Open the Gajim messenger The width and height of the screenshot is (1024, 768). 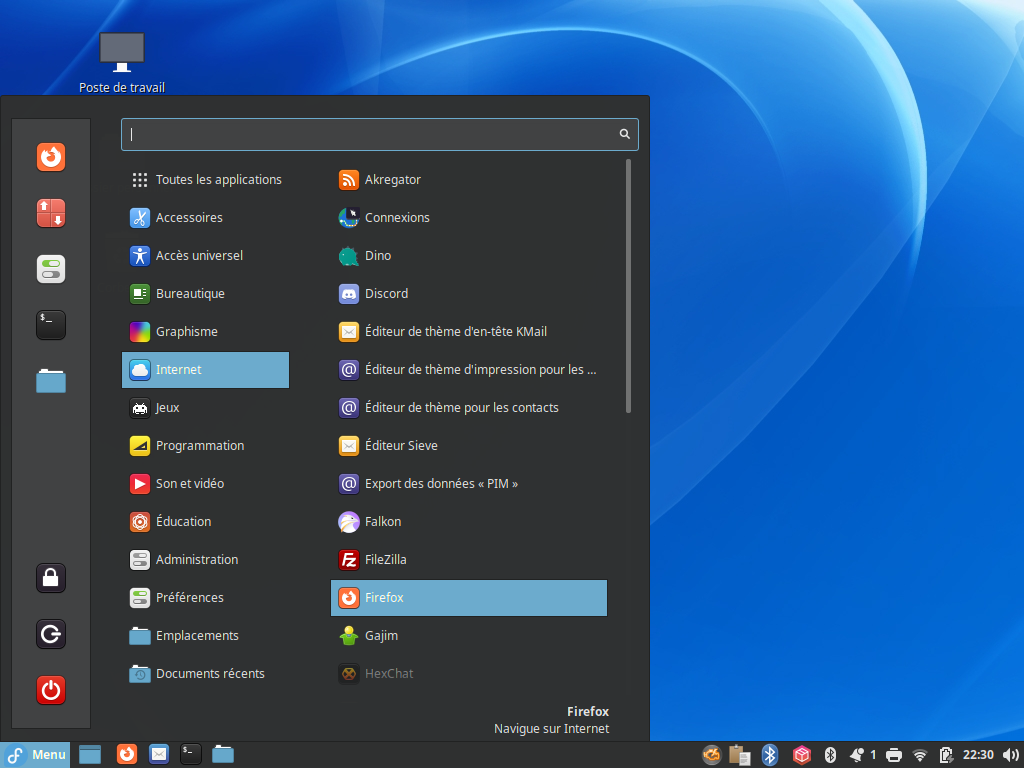coord(469,635)
